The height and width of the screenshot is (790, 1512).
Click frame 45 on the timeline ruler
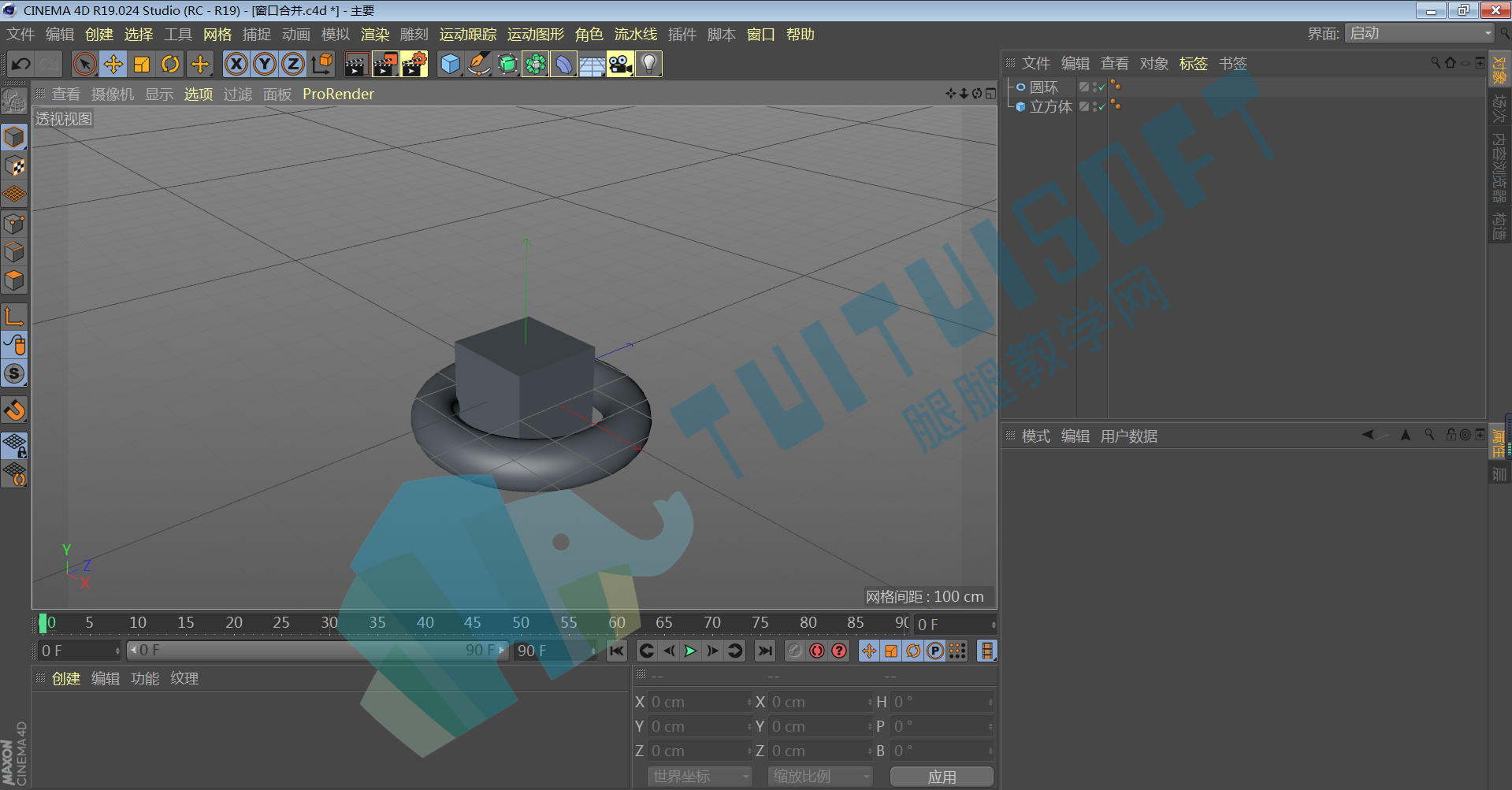click(472, 622)
